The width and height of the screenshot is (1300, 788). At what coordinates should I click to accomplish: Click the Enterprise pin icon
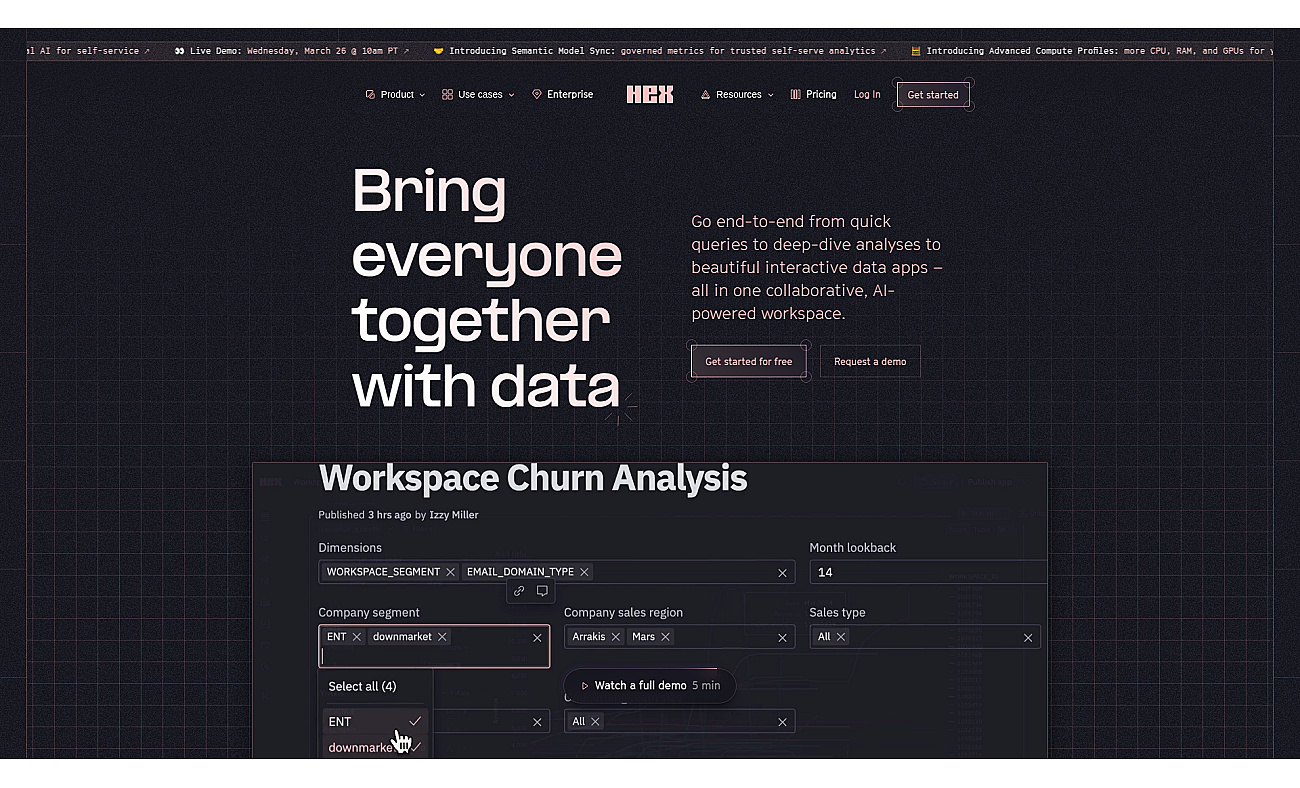[x=537, y=94]
